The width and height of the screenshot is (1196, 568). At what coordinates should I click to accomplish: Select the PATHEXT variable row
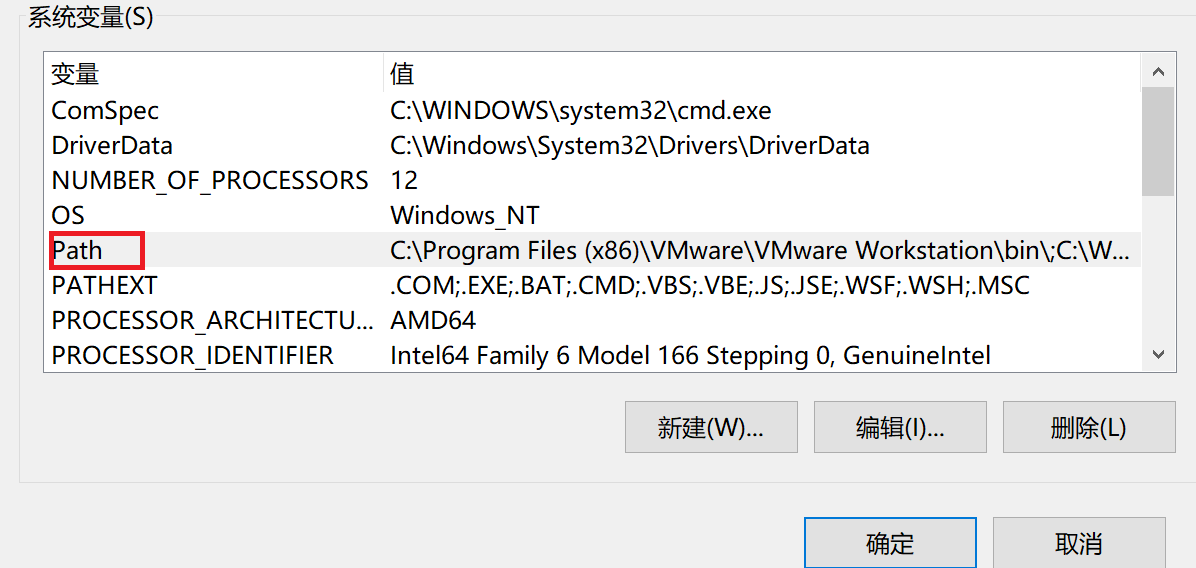pyautogui.click(x=104, y=285)
